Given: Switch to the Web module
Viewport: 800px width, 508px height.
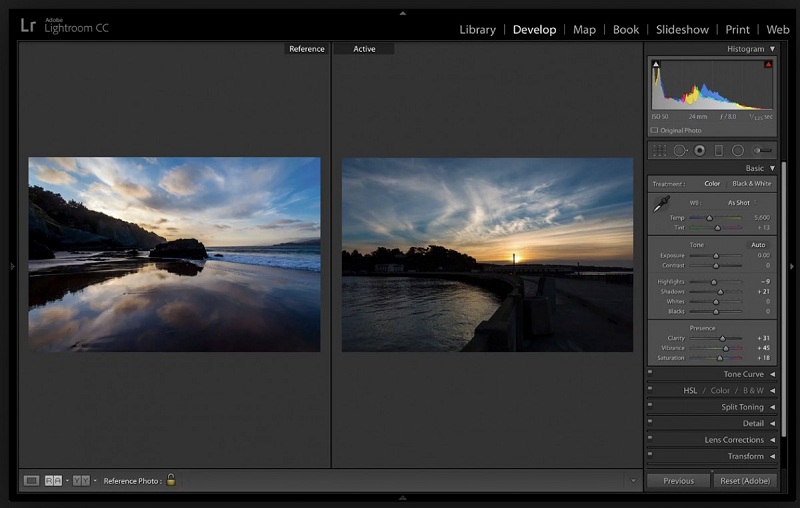Looking at the screenshot, I should [x=778, y=30].
